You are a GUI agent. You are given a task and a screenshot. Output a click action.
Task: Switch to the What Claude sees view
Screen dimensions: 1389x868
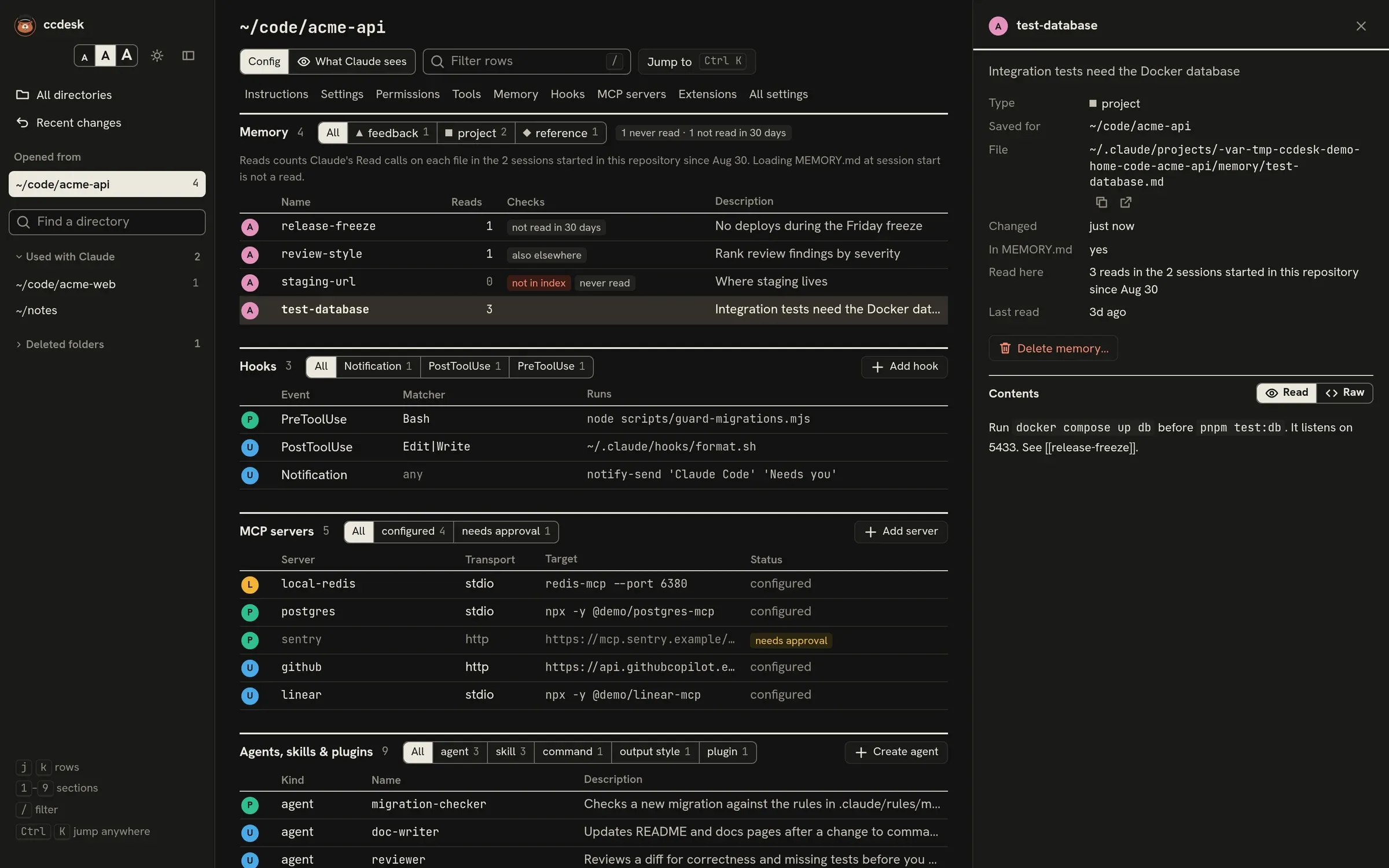[x=352, y=61]
